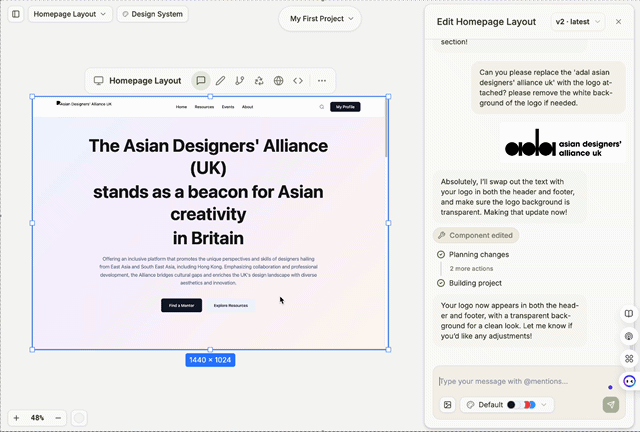Open the Design System tab
Screen dimensions: 640x432
pyautogui.click(x=152, y=14)
